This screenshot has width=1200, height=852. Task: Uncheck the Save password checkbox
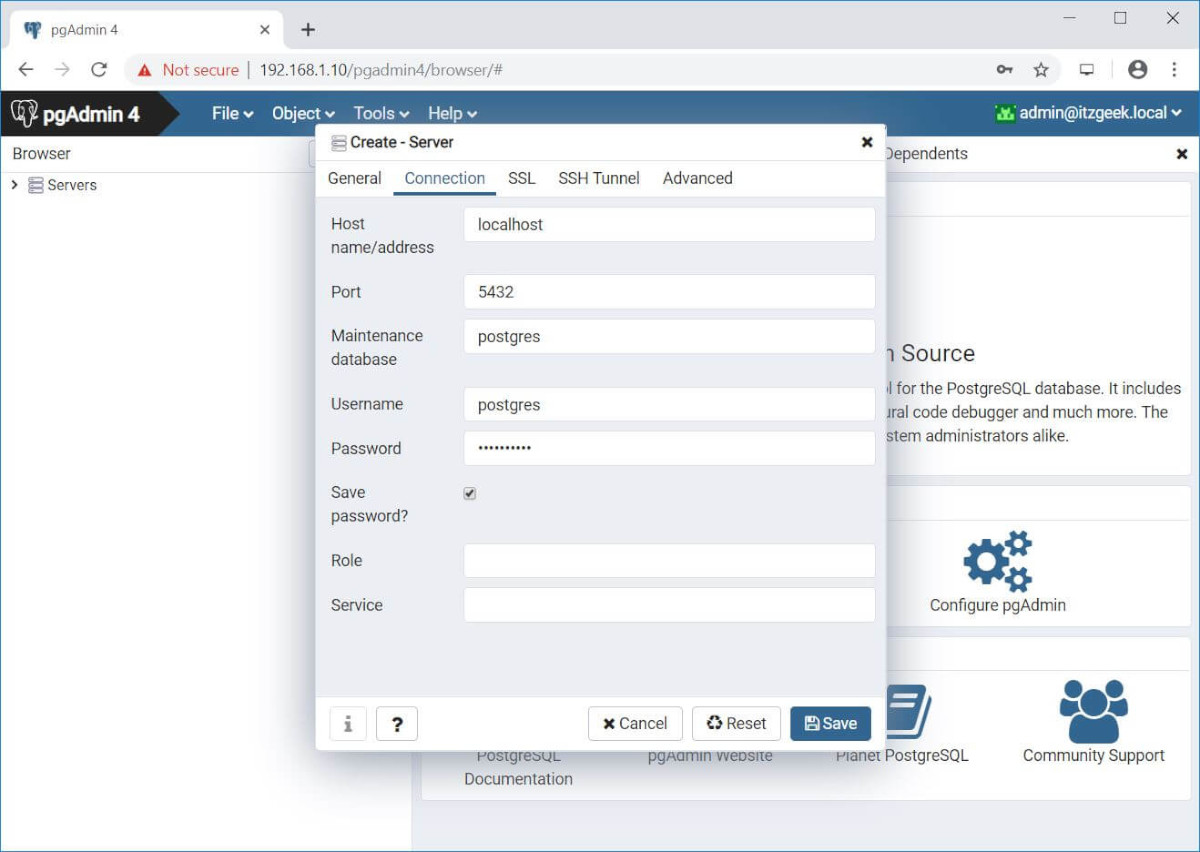469,492
